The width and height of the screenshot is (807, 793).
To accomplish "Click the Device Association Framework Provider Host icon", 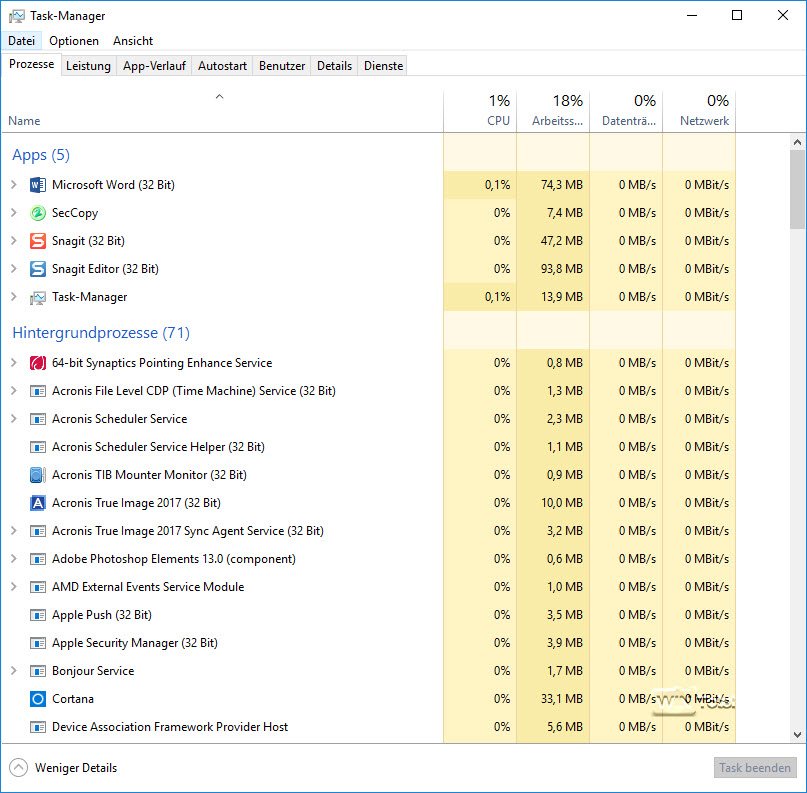I will pyautogui.click(x=38, y=727).
